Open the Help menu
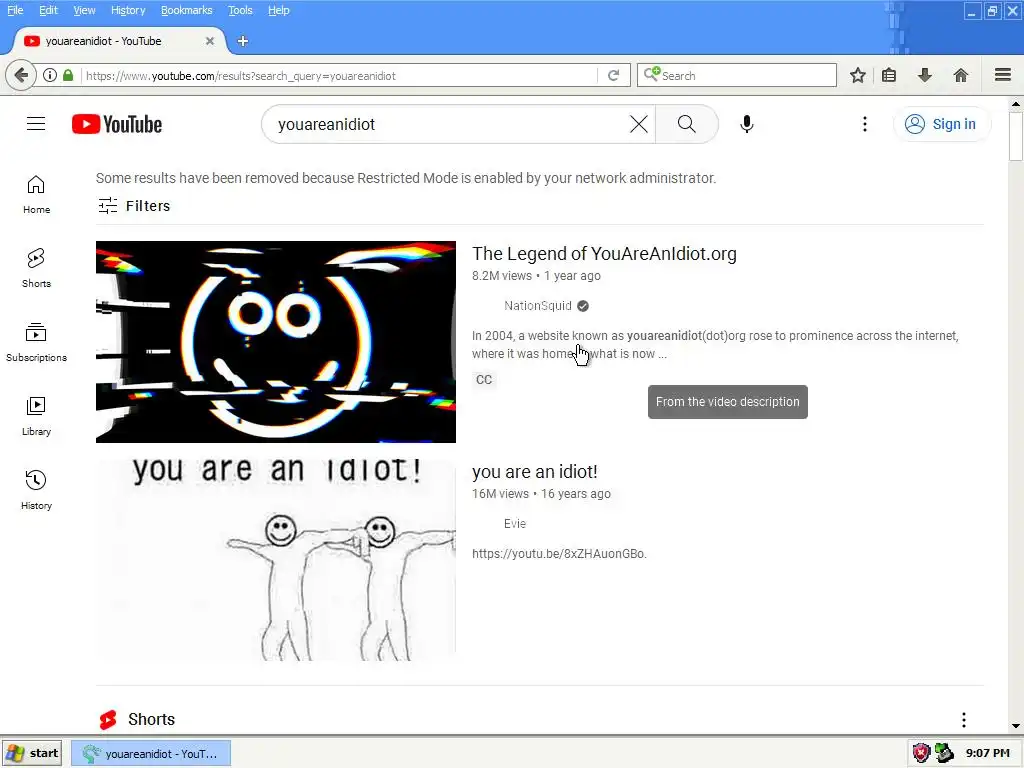The width and height of the screenshot is (1024, 768). pyautogui.click(x=279, y=10)
